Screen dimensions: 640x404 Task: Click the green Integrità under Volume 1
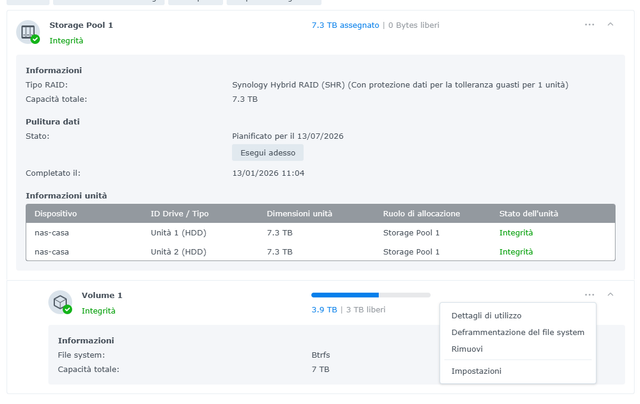click(98, 311)
